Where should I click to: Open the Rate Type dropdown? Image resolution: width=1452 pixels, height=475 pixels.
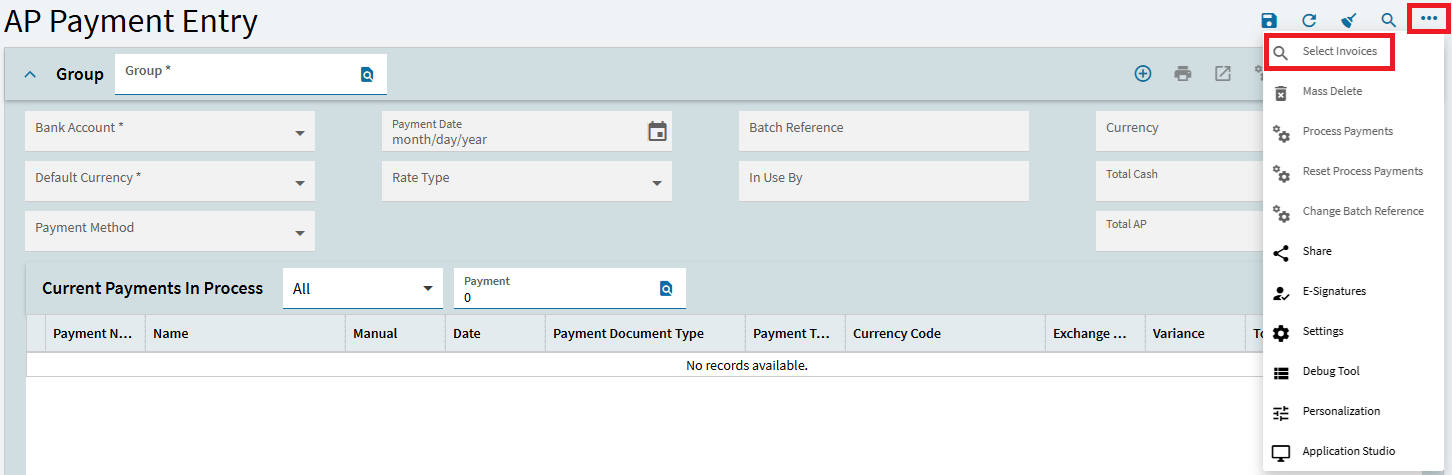657,184
